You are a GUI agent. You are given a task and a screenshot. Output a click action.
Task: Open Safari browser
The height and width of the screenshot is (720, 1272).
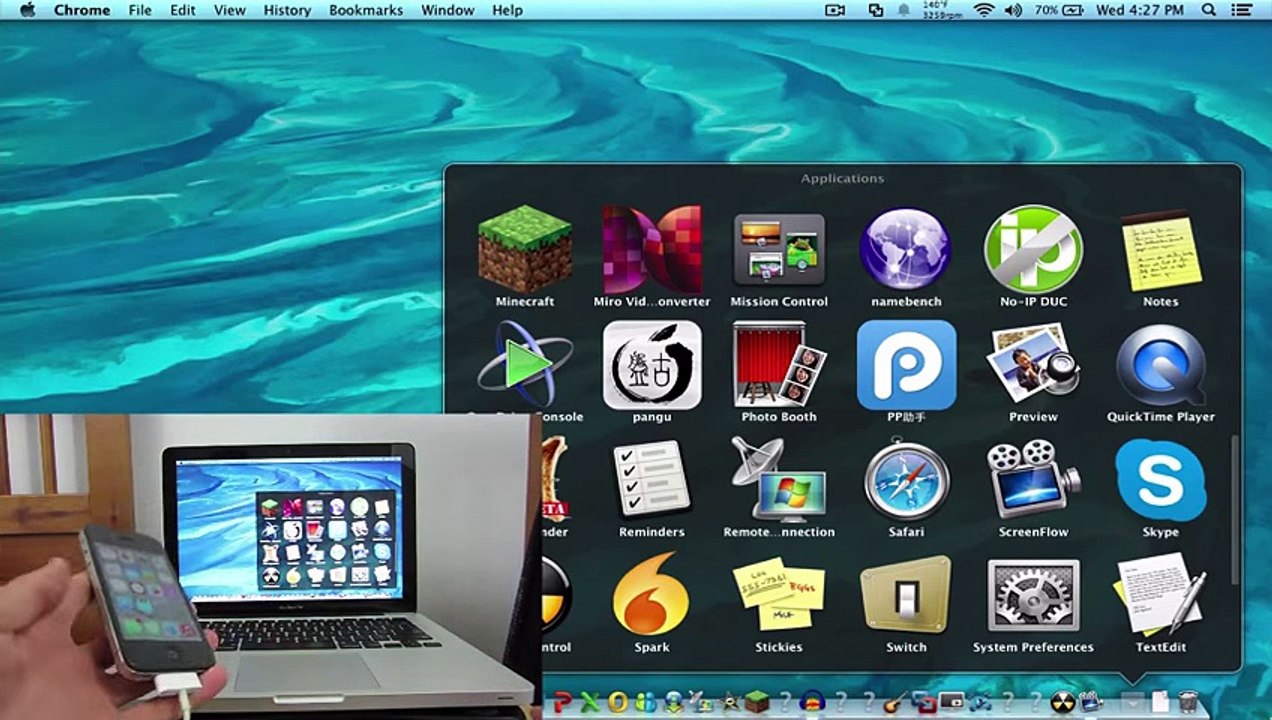(x=906, y=480)
